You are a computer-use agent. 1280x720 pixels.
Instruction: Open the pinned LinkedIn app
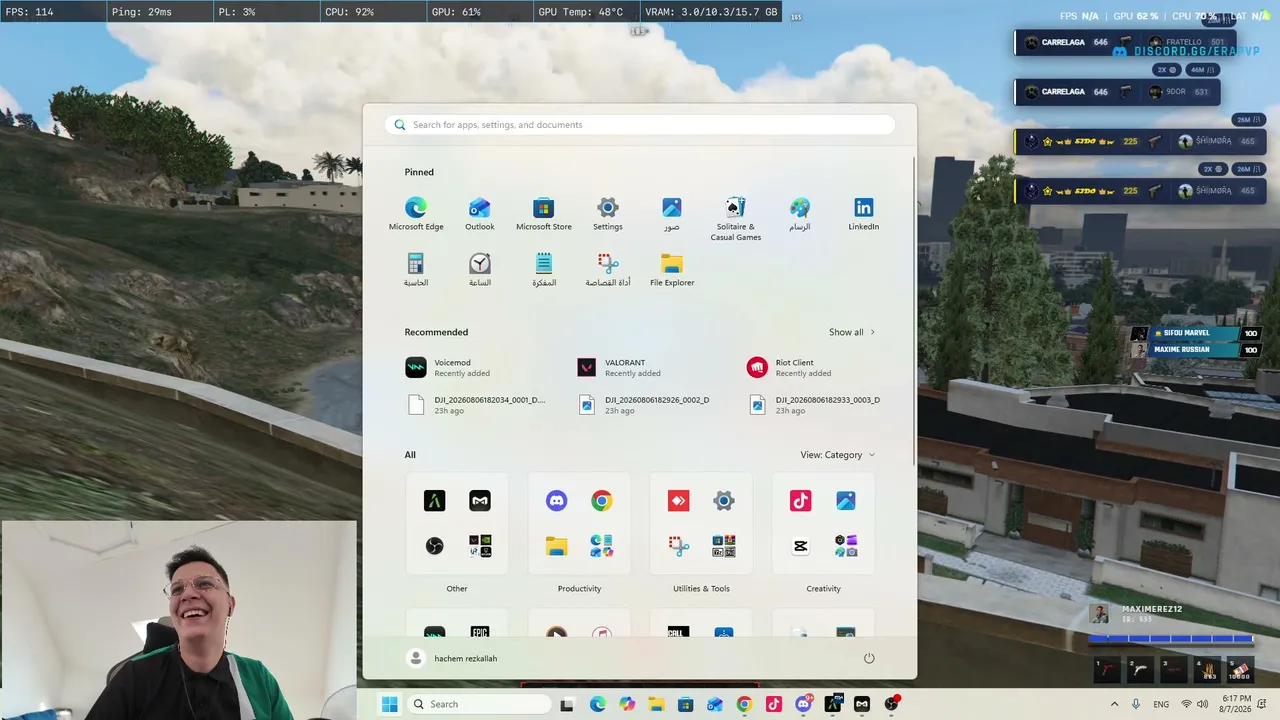tap(864, 214)
